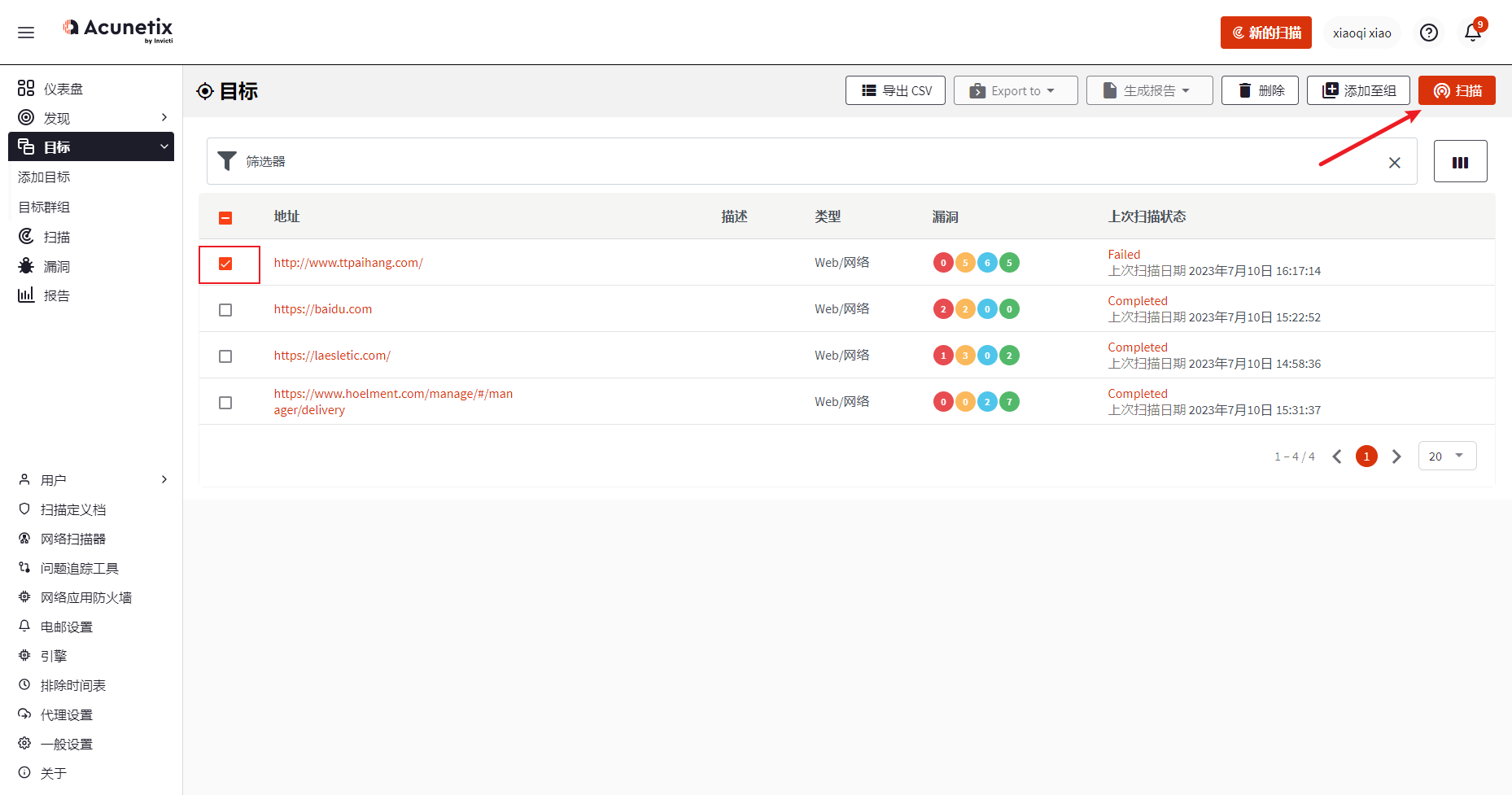The height and width of the screenshot is (795, 1512).
Task: Click the Email Settings (电邮设置) icon
Action: tap(24, 626)
